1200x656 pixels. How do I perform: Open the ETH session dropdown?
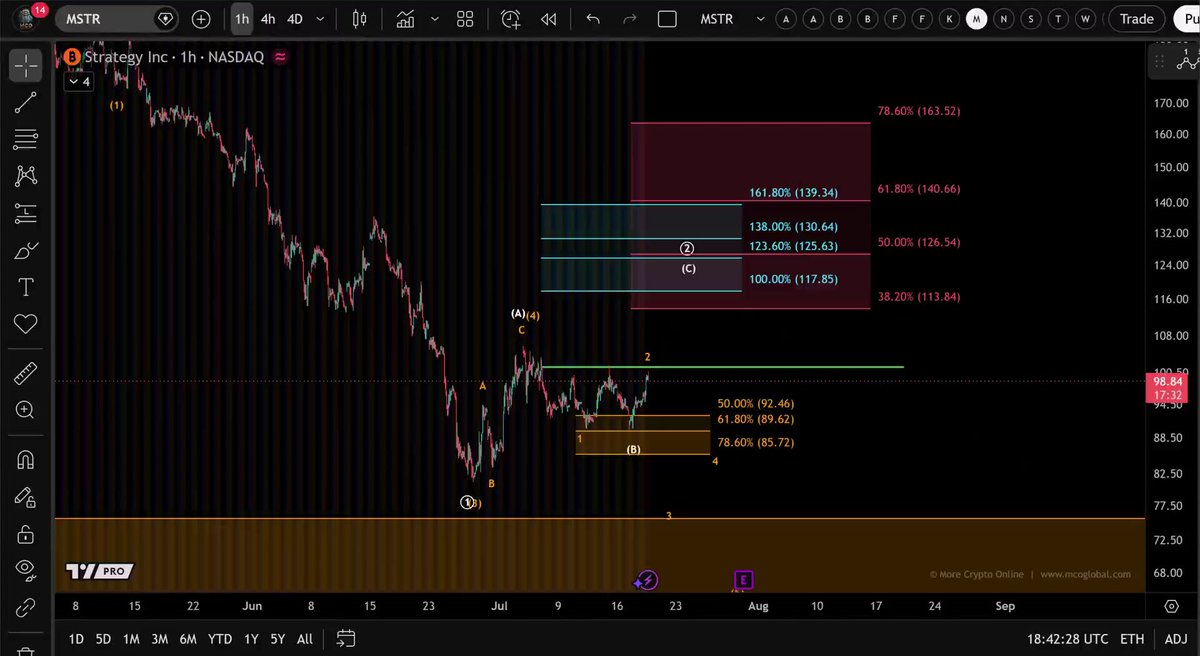pos(1131,639)
